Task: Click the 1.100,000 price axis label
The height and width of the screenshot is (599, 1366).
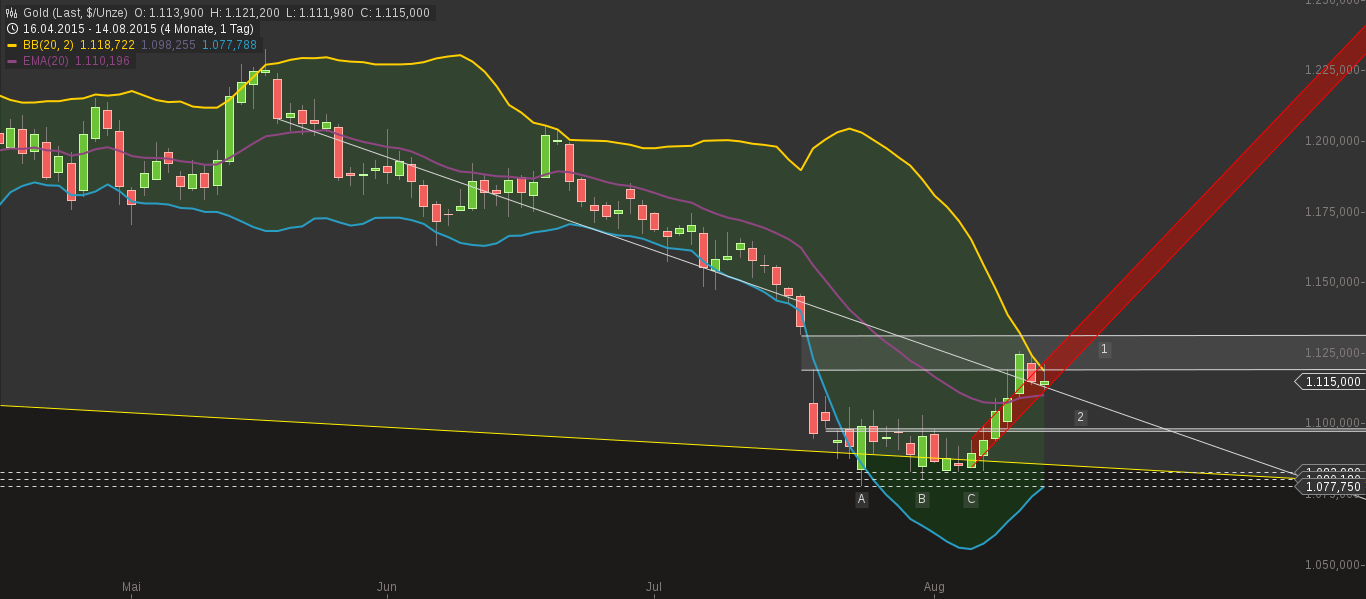Action: point(1333,423)
